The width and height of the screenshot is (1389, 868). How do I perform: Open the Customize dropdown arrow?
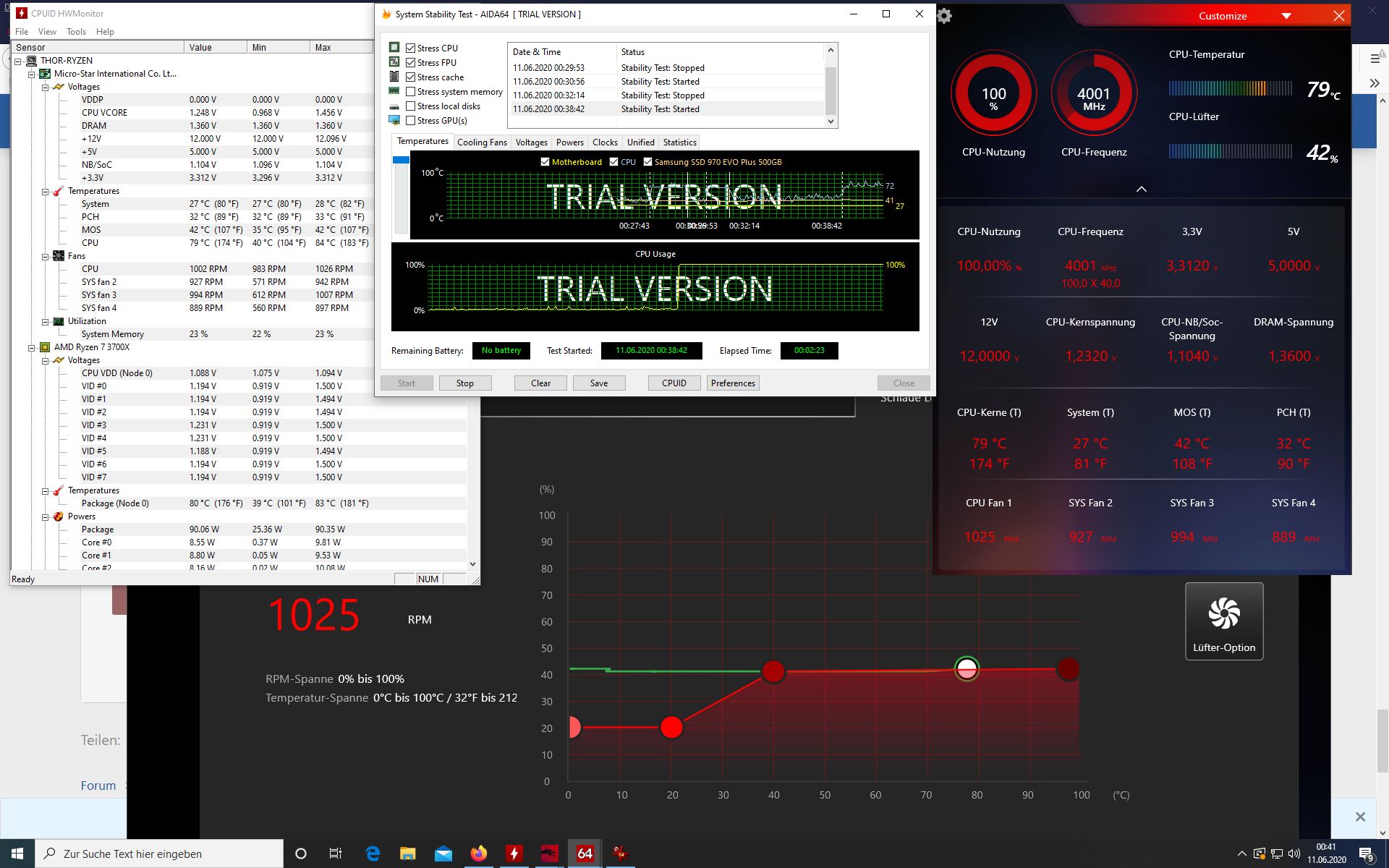(x=1286, y=16)
